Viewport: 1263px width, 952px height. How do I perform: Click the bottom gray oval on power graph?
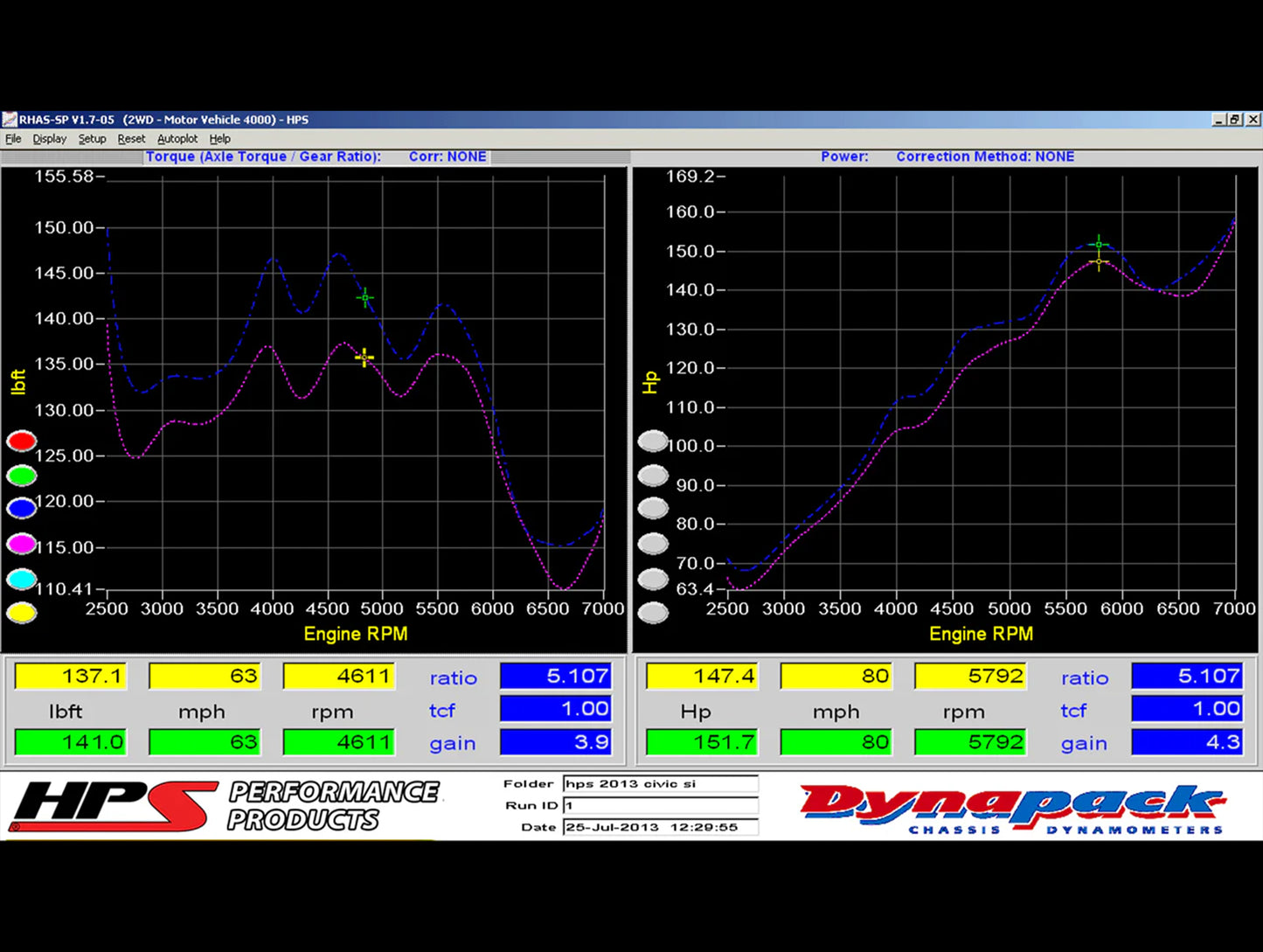click(x=653, y=613)
